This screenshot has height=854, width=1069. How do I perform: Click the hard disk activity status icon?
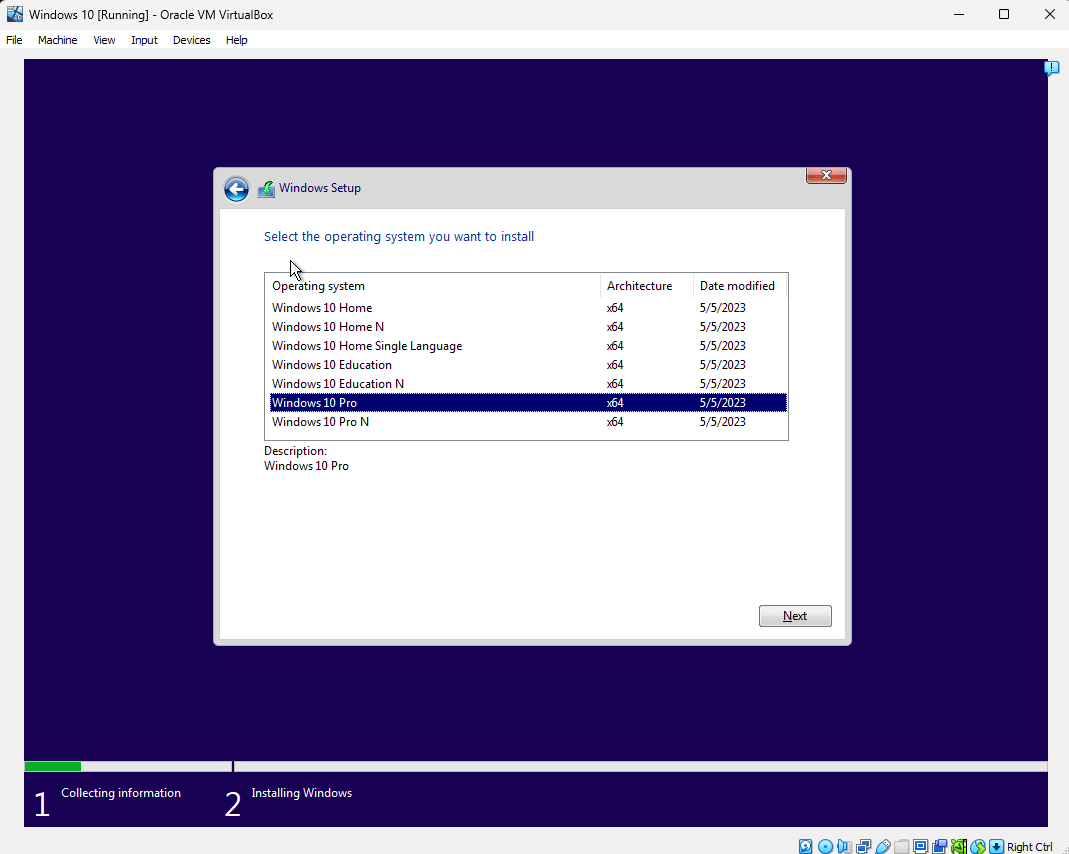coord(806,847)
